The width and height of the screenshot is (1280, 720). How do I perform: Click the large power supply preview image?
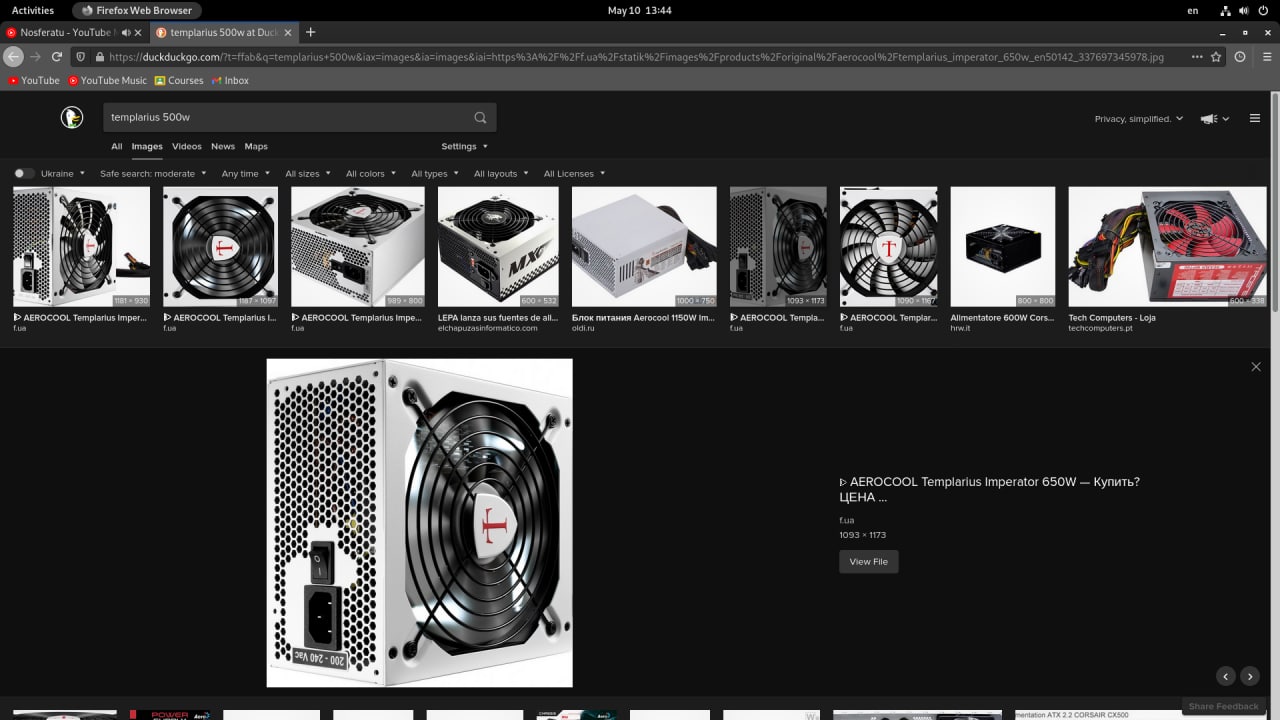click(x=419, y=523)
